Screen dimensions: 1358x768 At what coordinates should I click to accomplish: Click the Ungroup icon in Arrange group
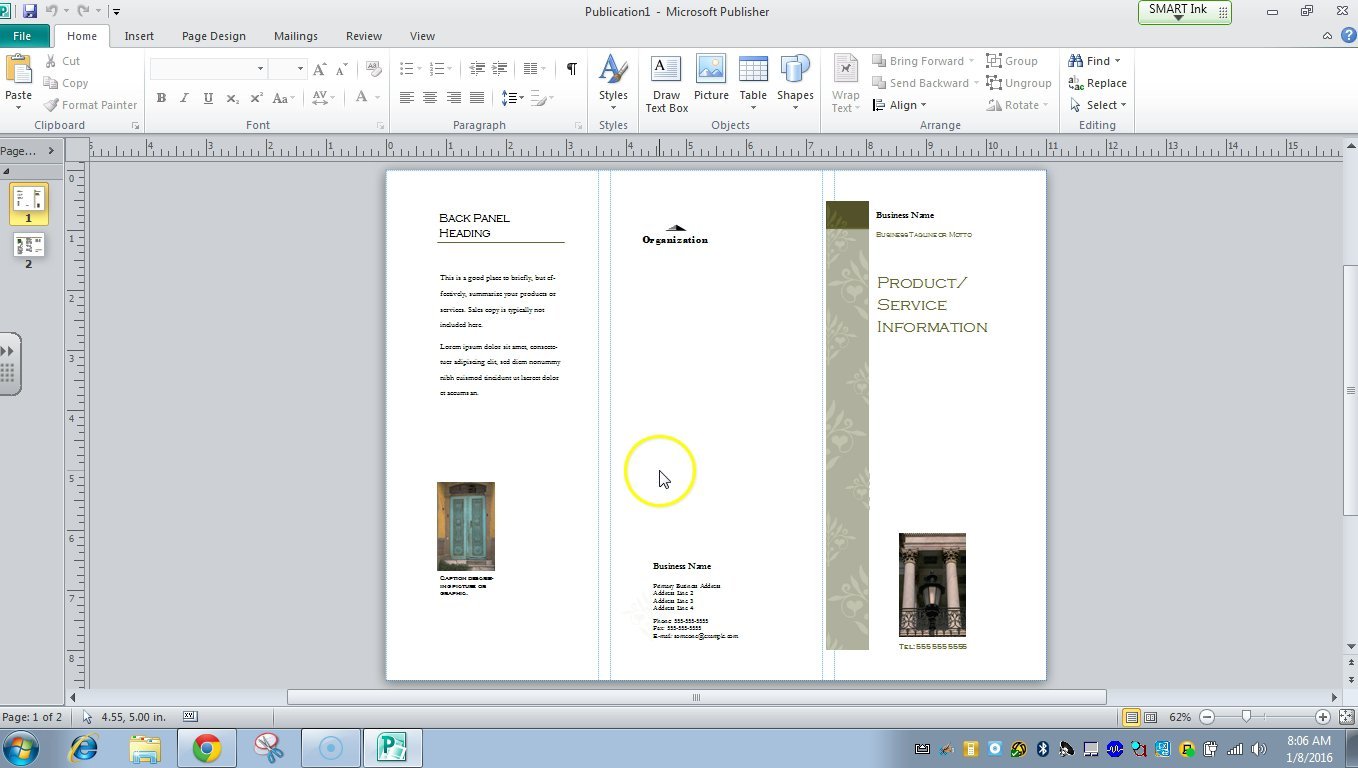coord(1020,83)
